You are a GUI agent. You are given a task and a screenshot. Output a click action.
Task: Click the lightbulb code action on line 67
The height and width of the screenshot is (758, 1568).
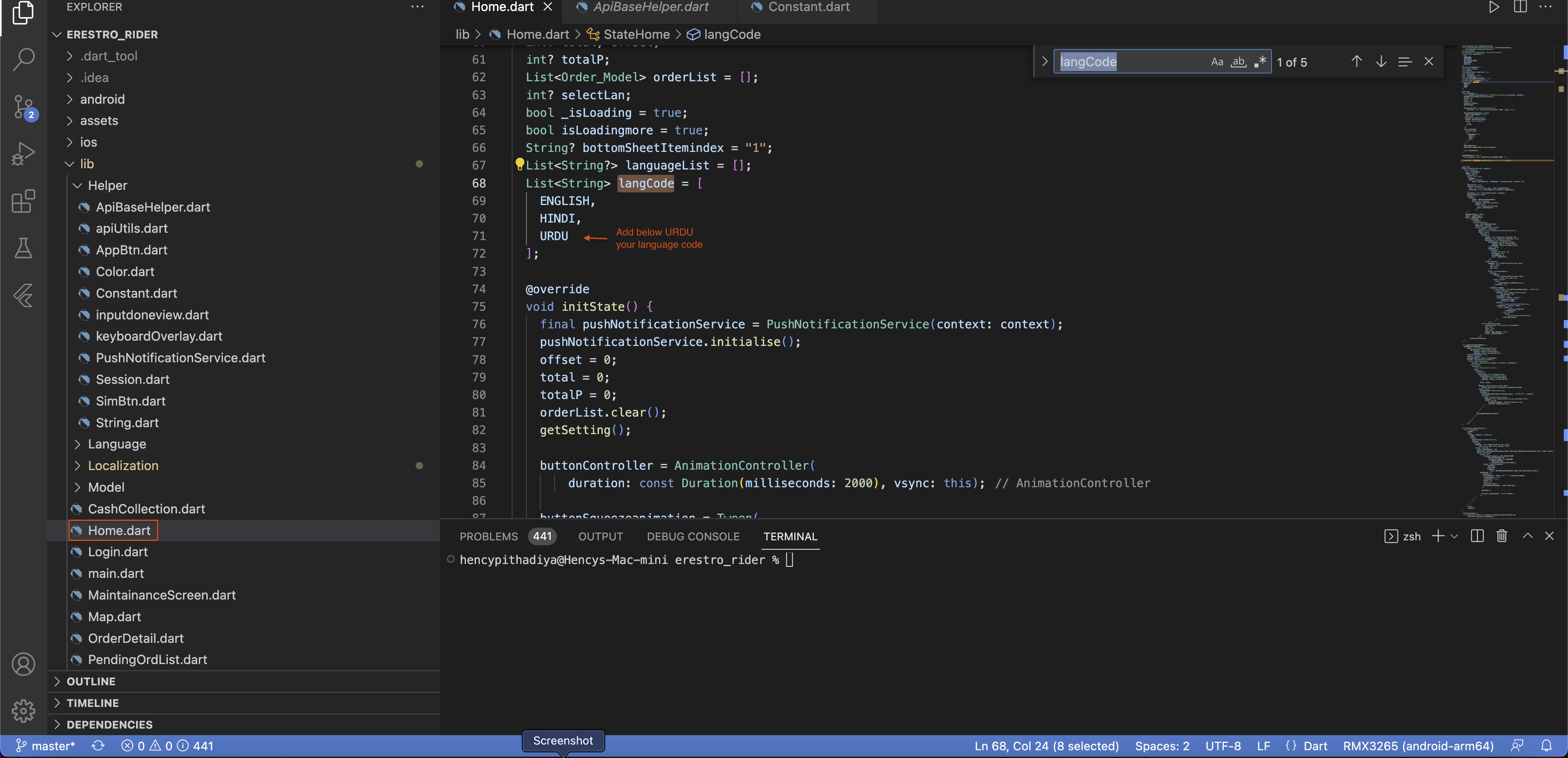click(x=519, y=165)
